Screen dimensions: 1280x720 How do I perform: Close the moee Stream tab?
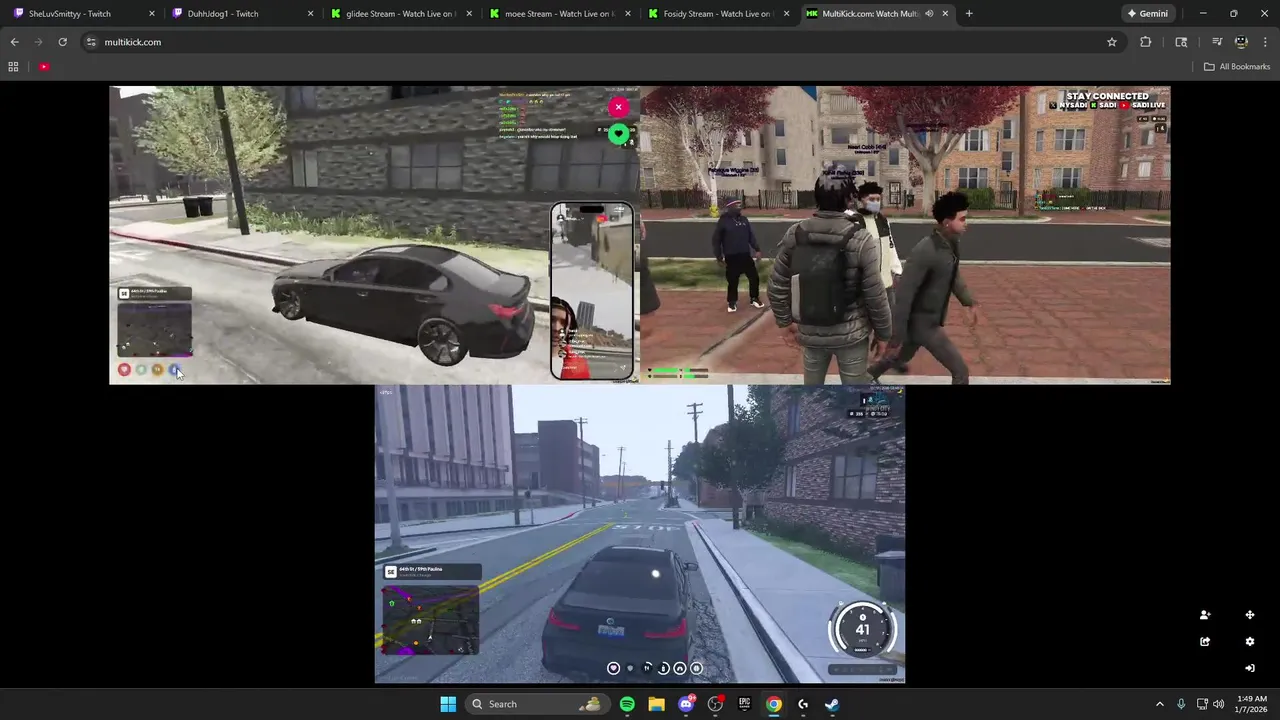tap(628, 14)
